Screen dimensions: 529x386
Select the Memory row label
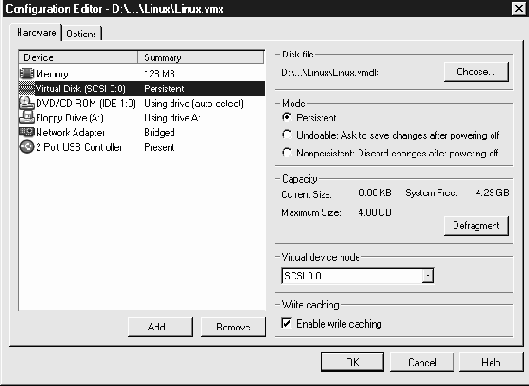click(52, 74)
